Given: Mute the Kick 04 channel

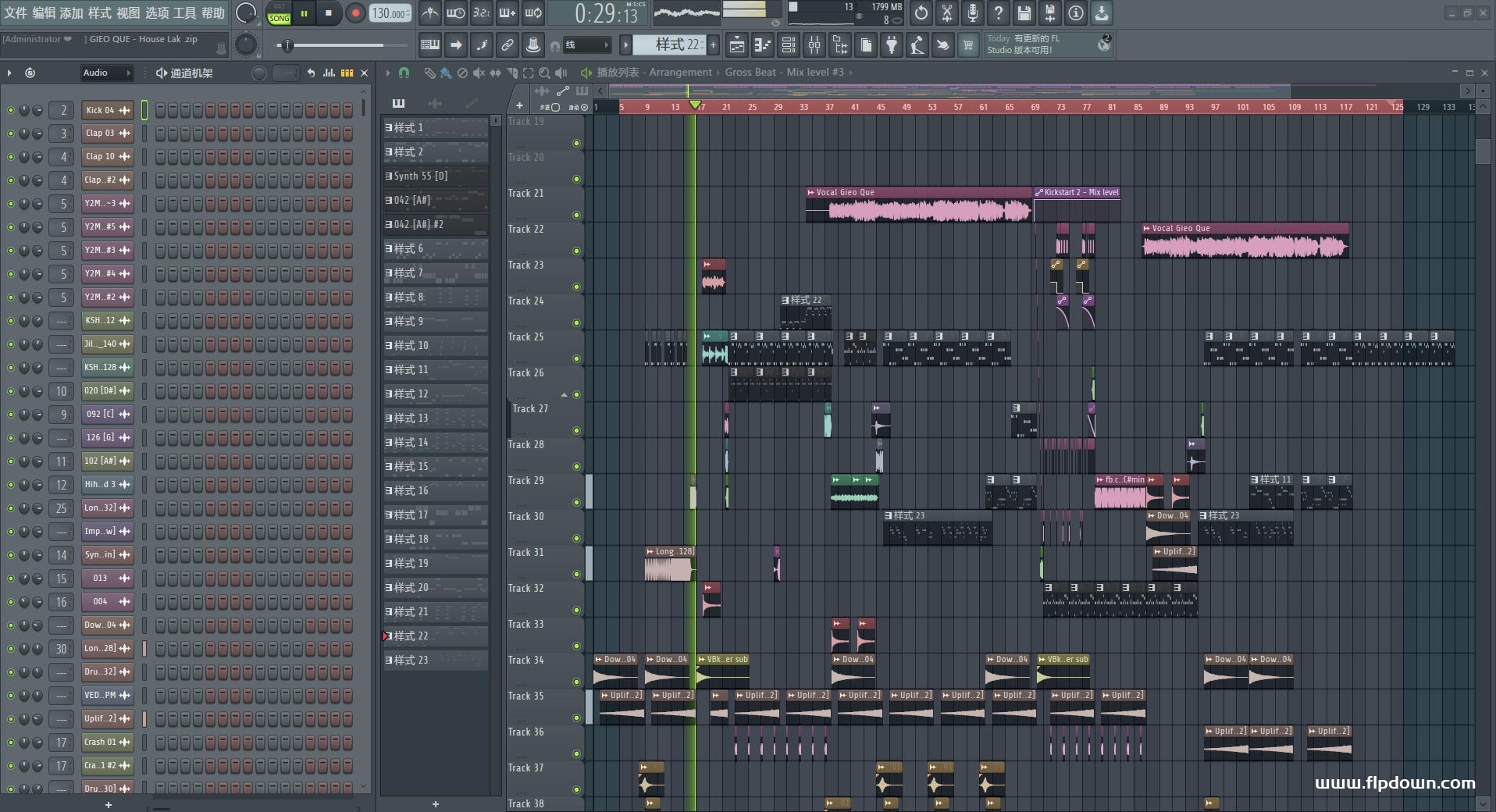Looking at the screenshot, I should click(10, 111).
